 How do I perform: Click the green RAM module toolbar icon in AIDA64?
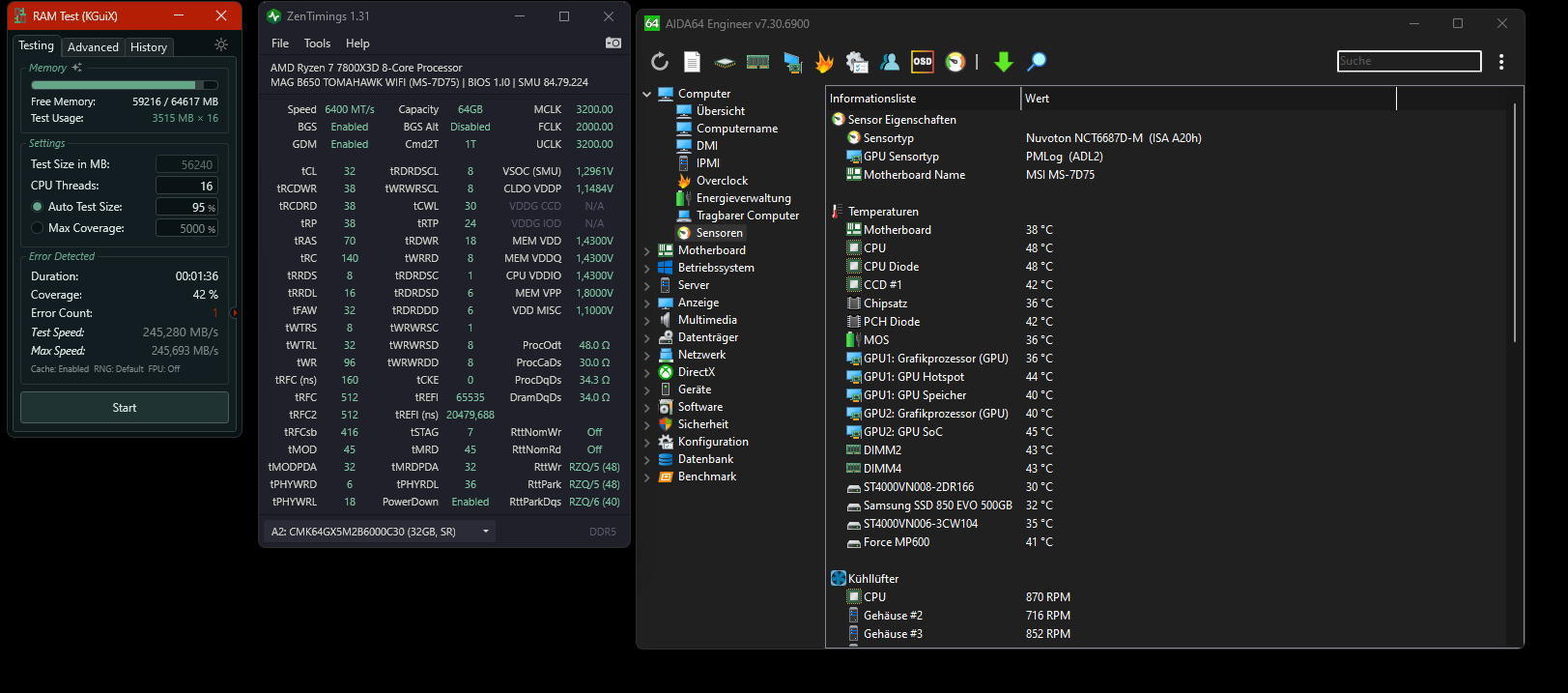(x=758, y=62)
